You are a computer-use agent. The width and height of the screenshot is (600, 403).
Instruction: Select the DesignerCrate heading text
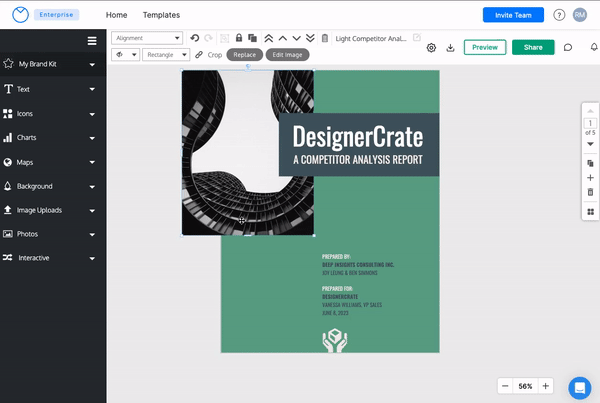[x=358, y=137]
